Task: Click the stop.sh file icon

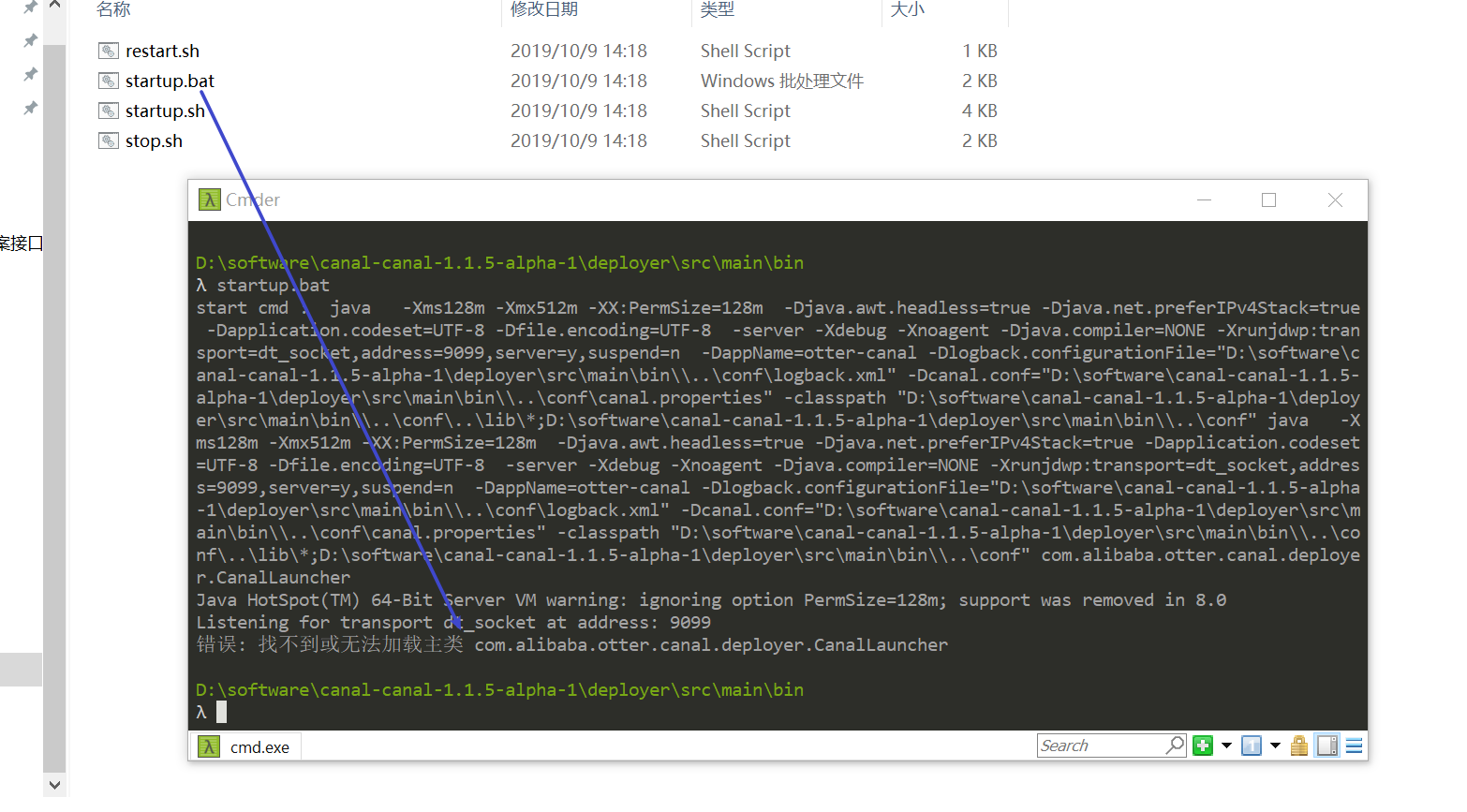Action: (x=109, y=140)
